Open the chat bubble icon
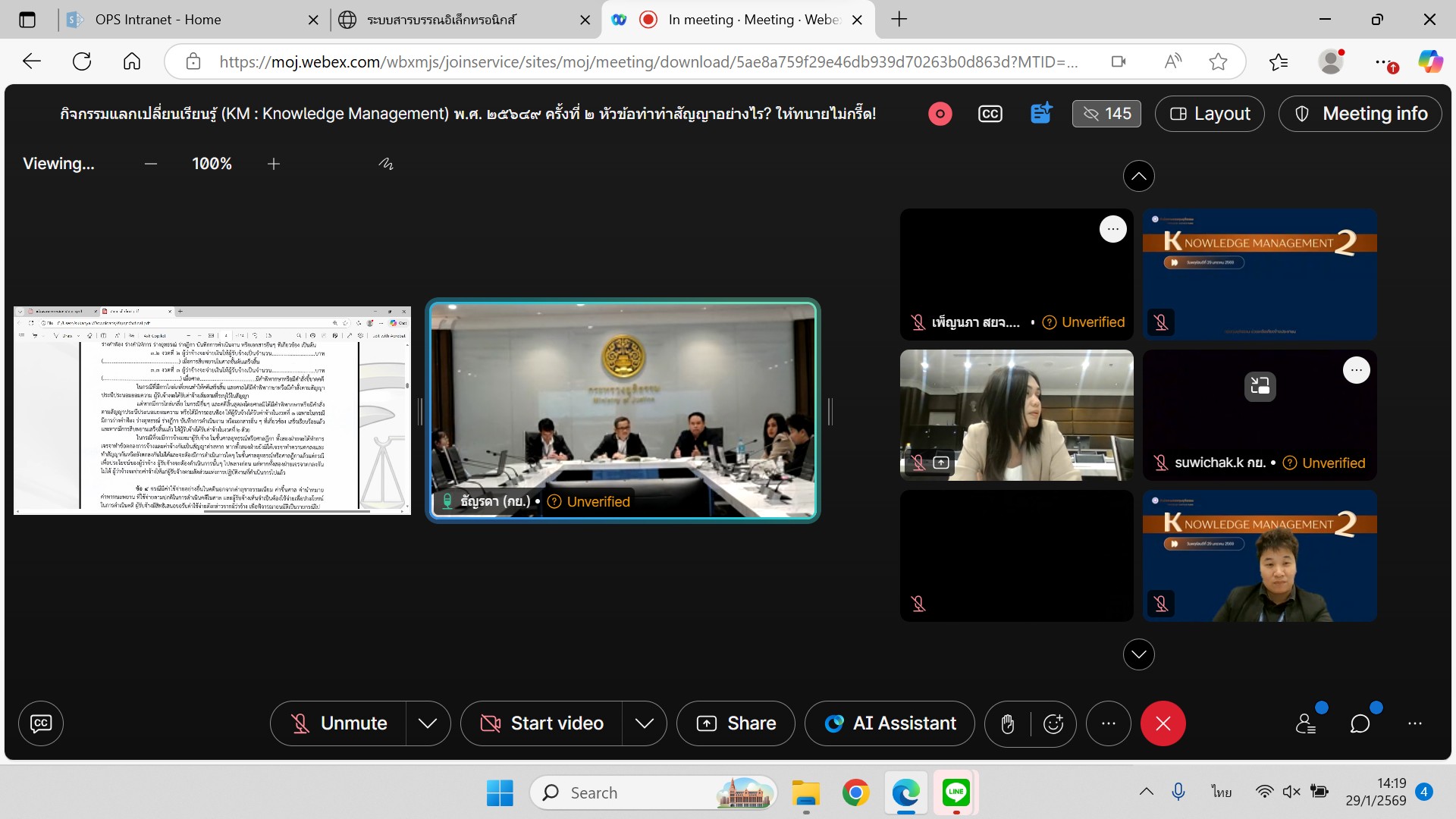 point(1360,723)
